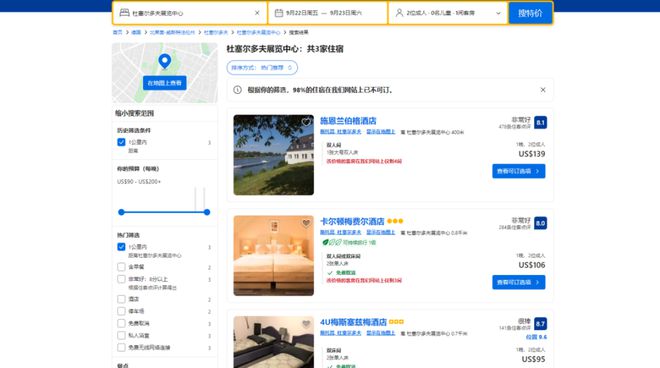Click the sort arrows icon in the sort pill
660x368 pixels.
tap(290, 67)
